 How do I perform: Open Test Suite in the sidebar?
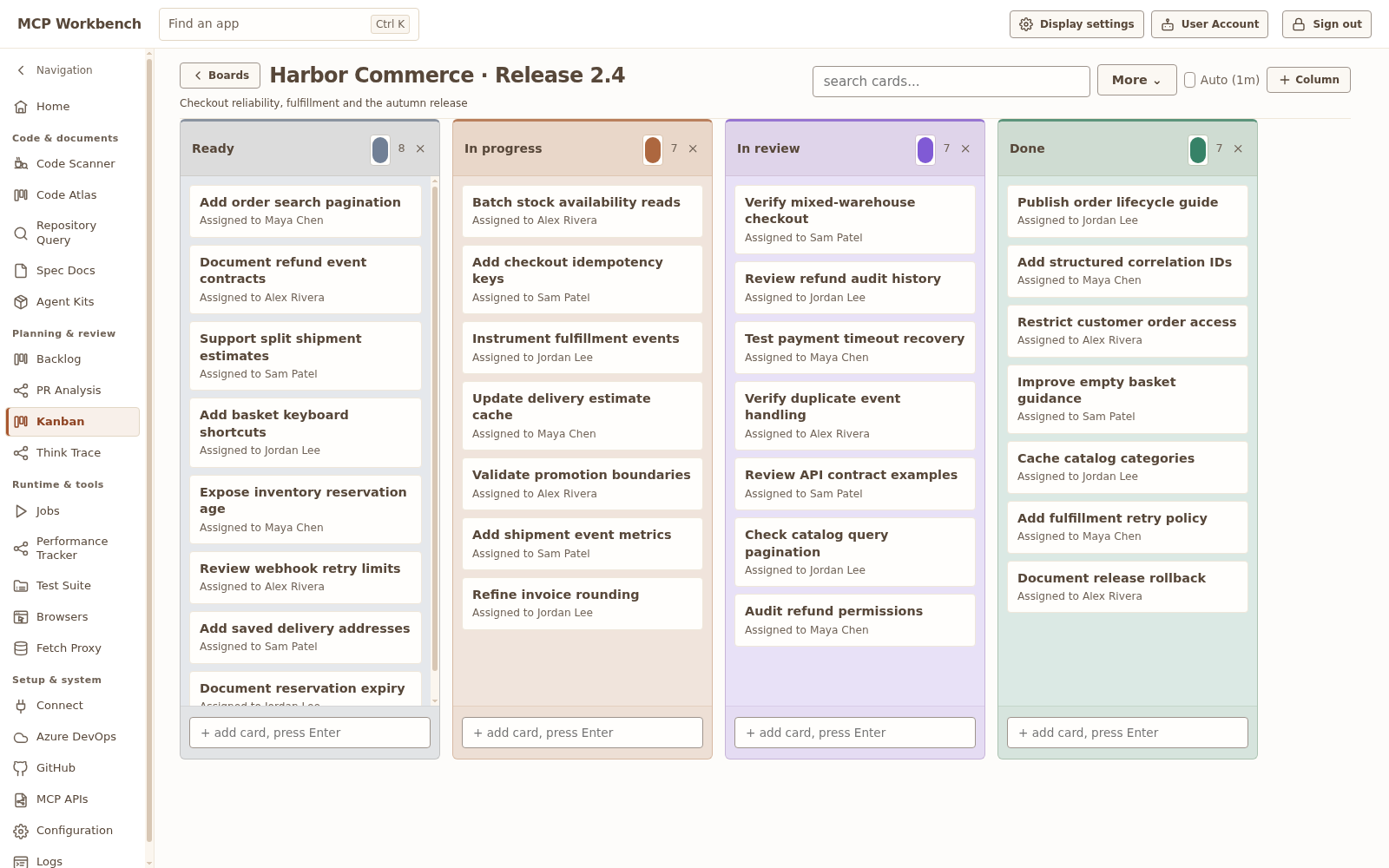pos(73,585)
